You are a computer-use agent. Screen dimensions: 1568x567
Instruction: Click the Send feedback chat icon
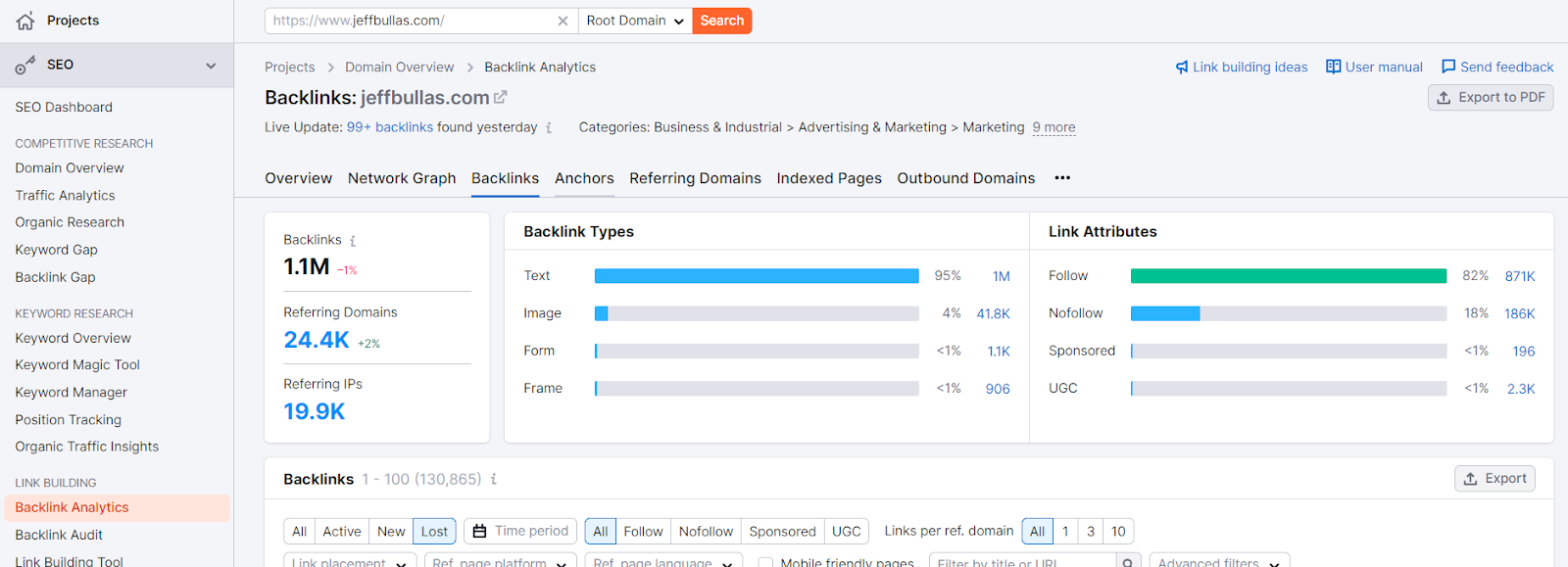click(1448, 67)
